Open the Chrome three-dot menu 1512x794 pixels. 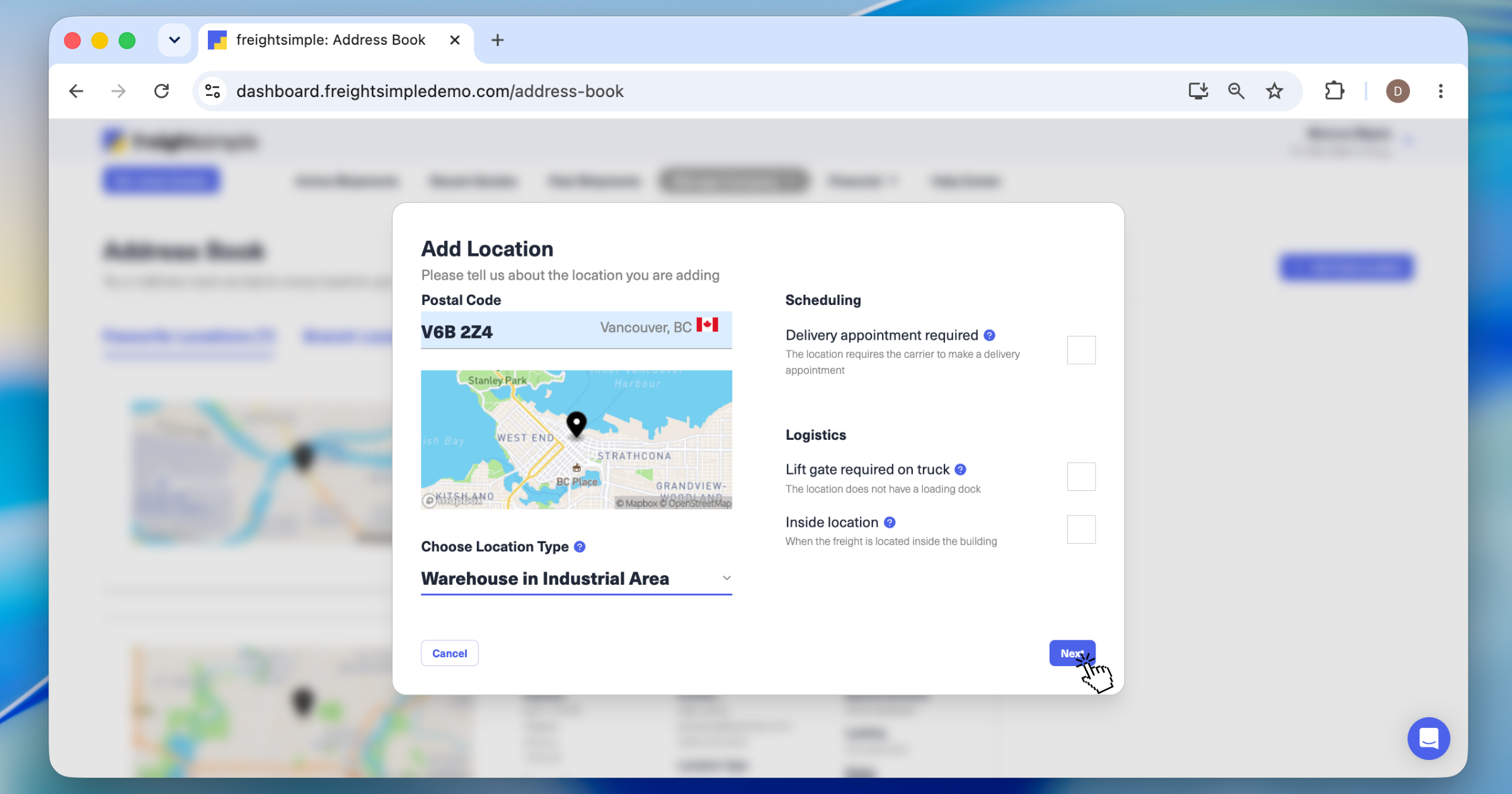coord(1441,91)
